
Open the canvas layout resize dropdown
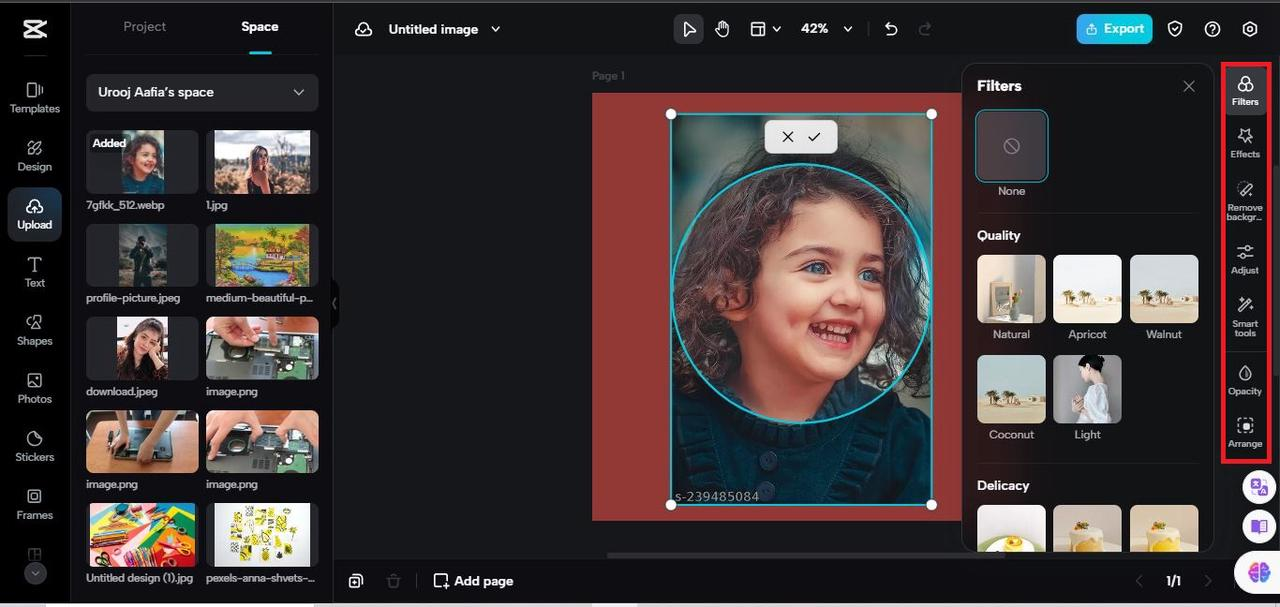(x=765, y=29)
